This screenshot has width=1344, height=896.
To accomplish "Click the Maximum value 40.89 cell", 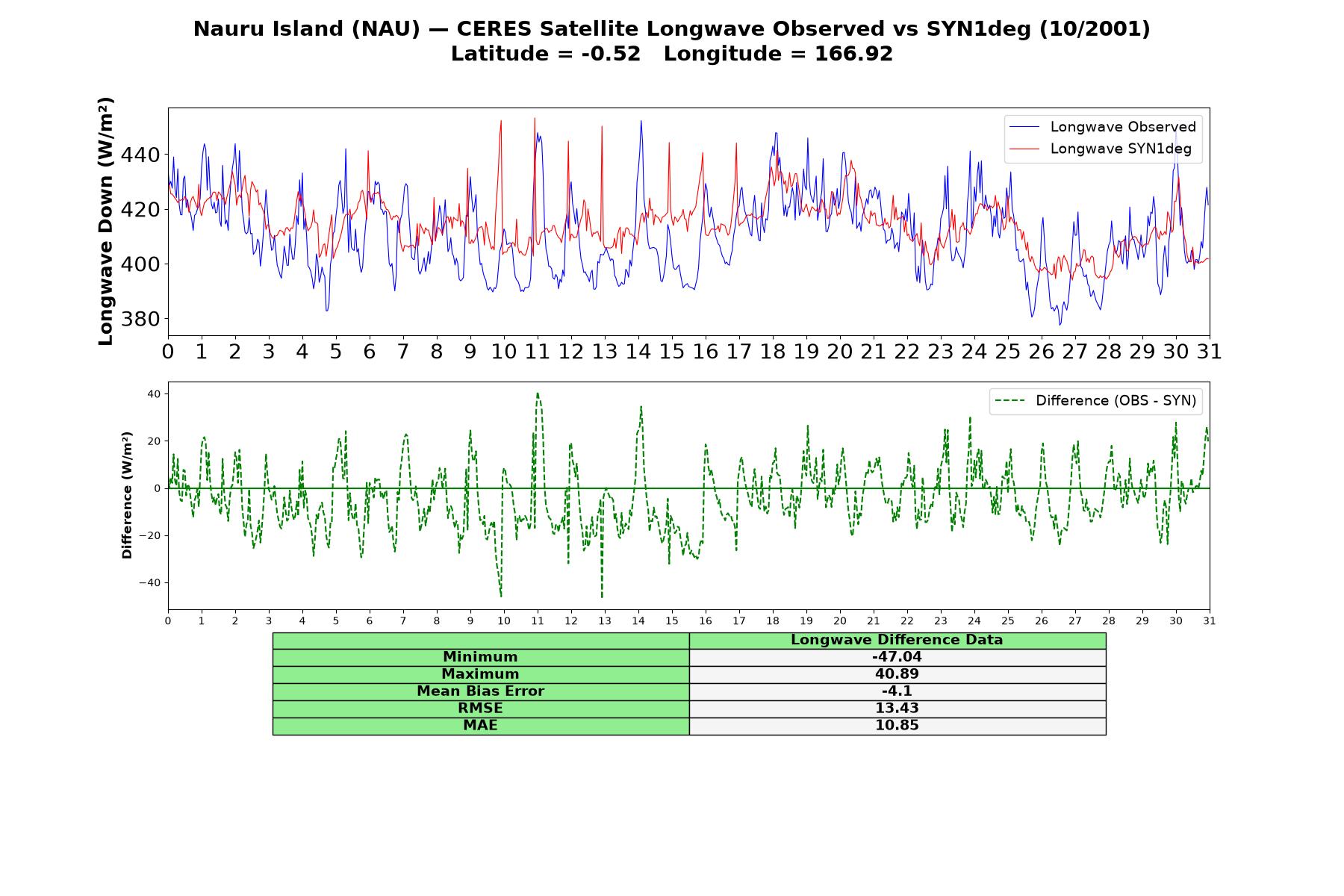I will click(x=897, y=674).
